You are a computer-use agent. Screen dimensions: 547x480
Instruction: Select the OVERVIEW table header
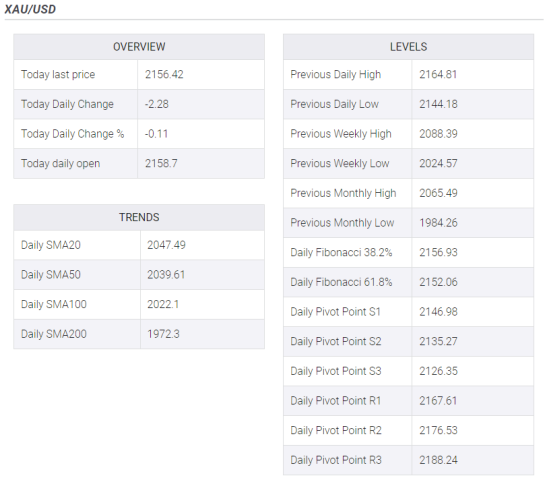click(x=139, y=47)
